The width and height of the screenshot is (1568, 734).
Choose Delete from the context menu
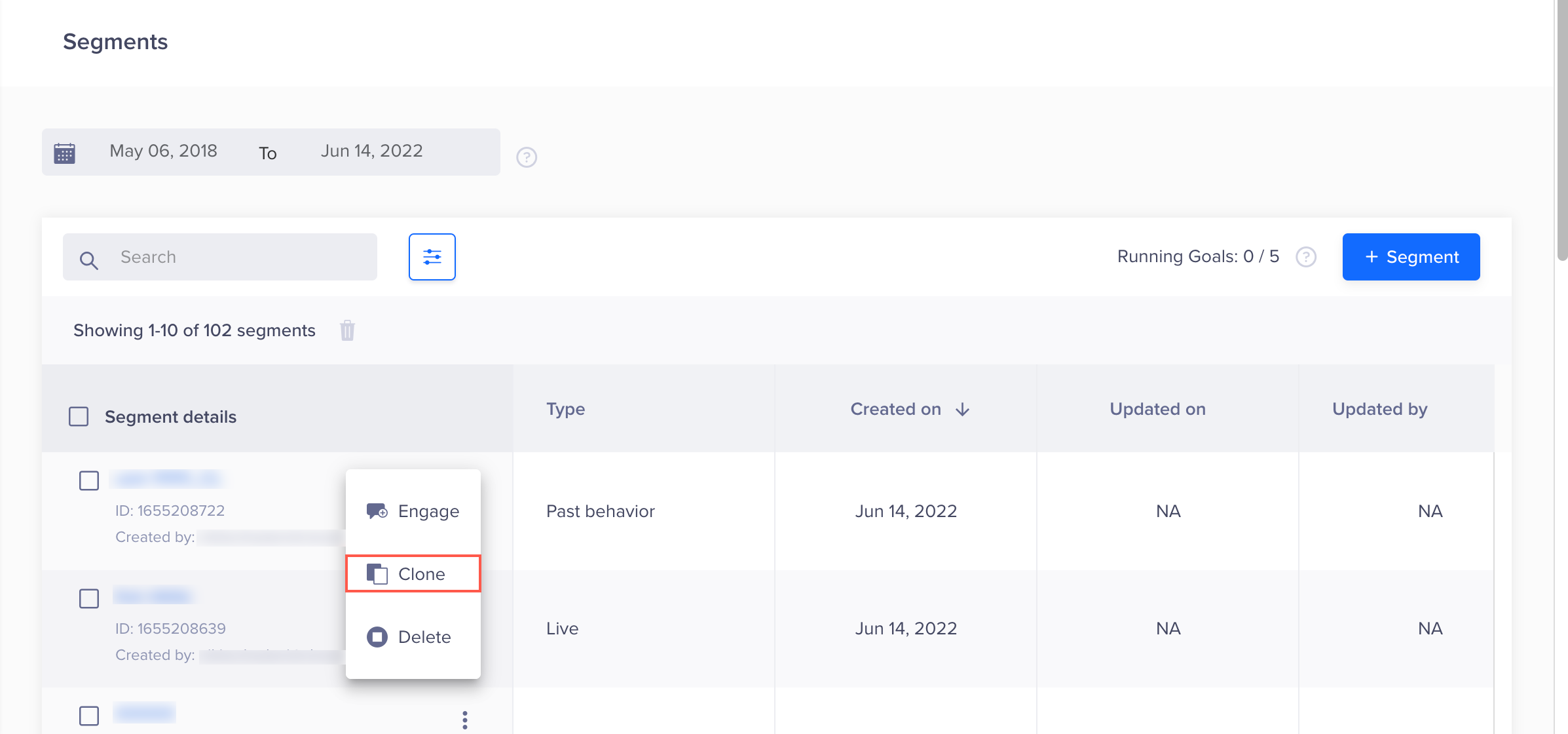(413, 637)
